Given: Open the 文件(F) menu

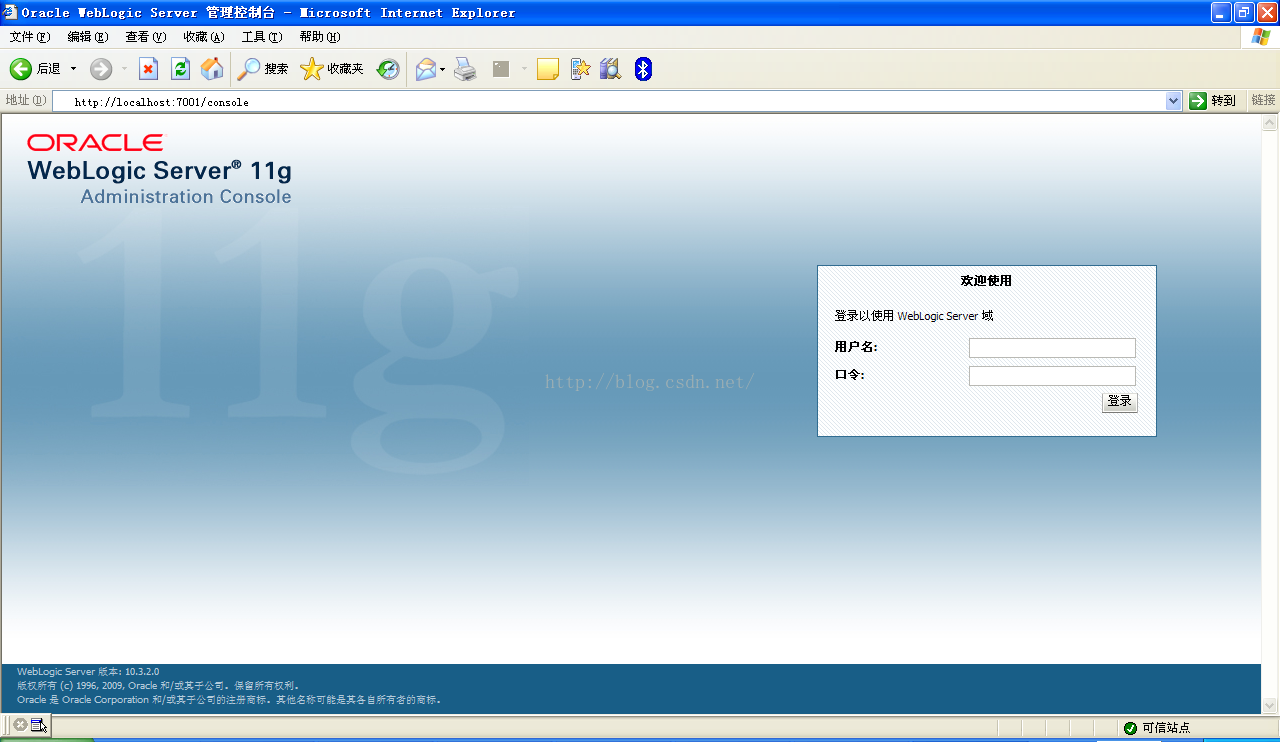Looking at the screenshot, I should click(x=30, y=37).
